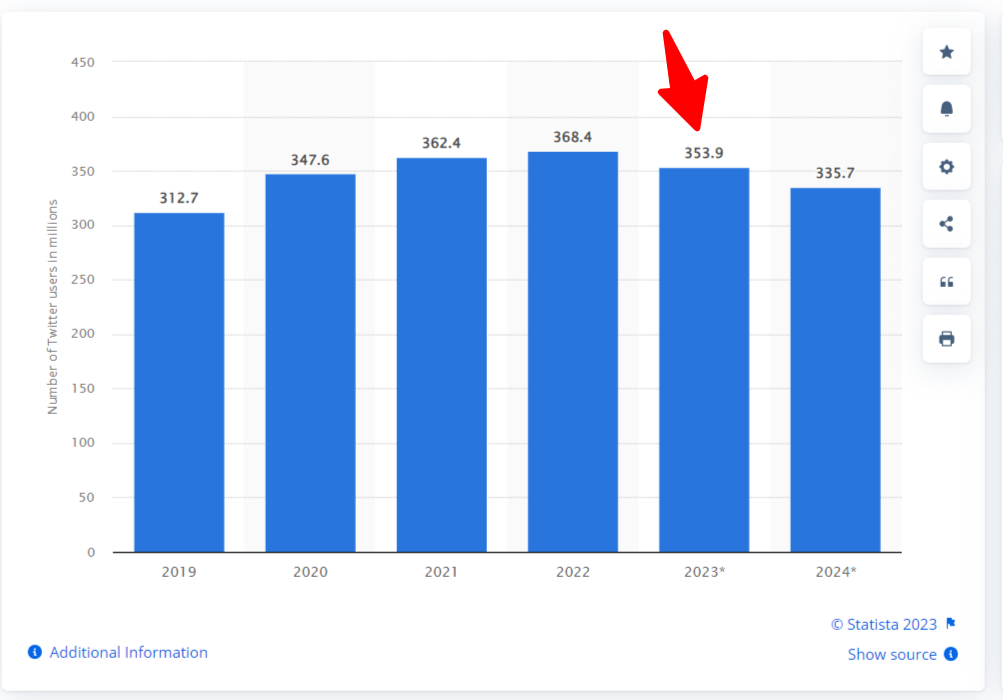Add this statistic to favorites via star icon

coord(945,51)
